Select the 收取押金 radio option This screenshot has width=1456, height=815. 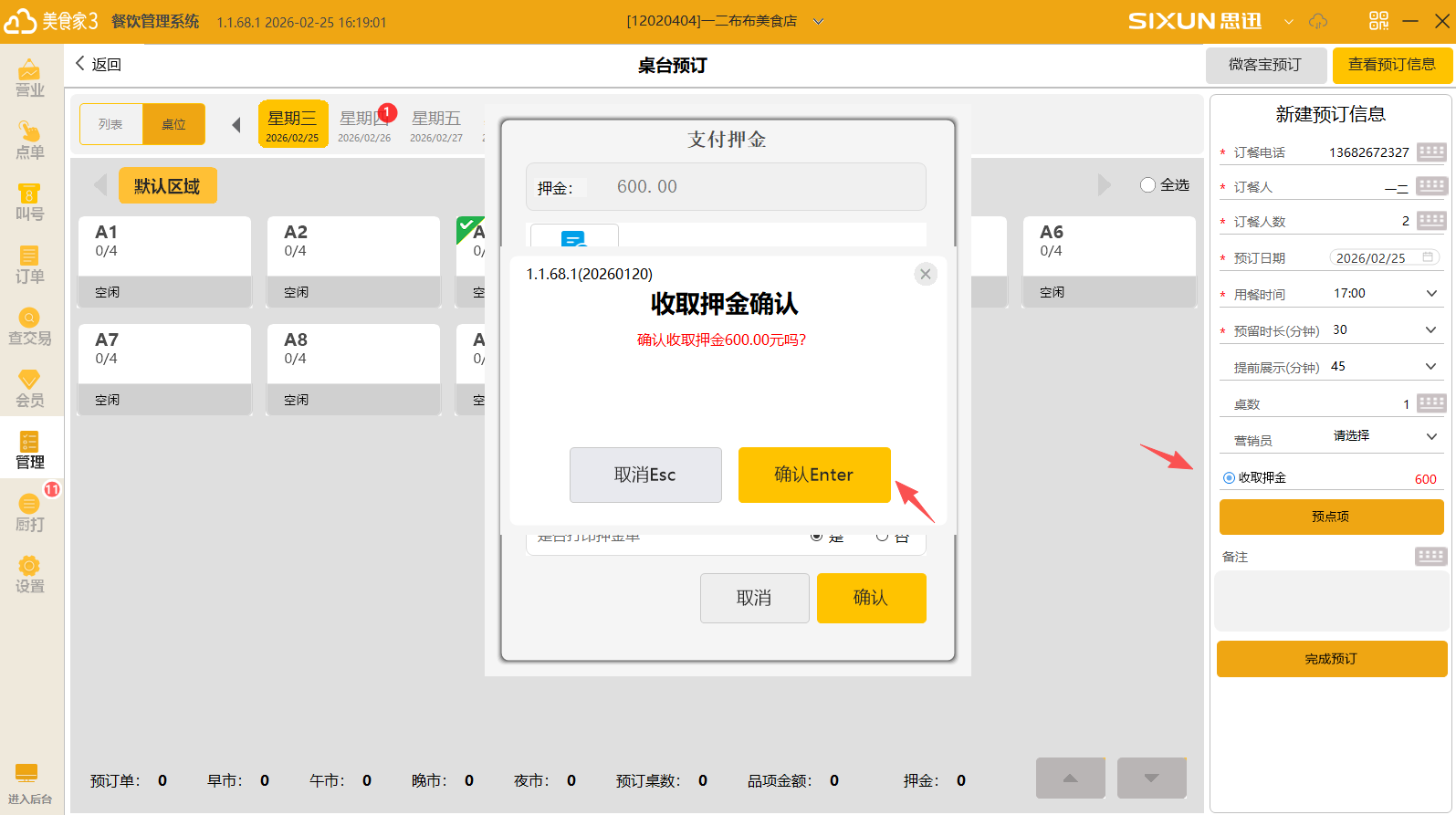1230,478
